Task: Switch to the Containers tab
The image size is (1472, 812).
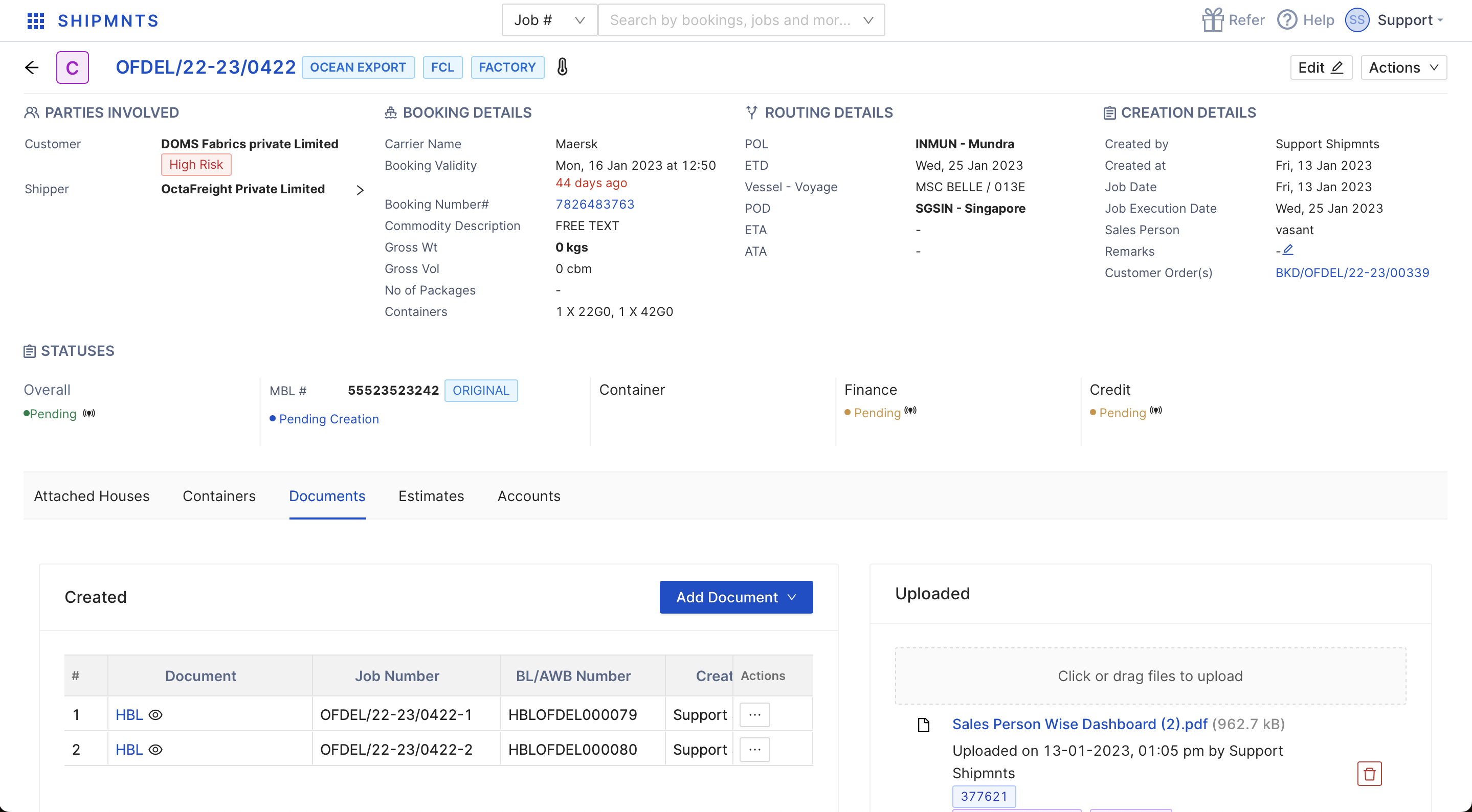Action: pos(219,496)
